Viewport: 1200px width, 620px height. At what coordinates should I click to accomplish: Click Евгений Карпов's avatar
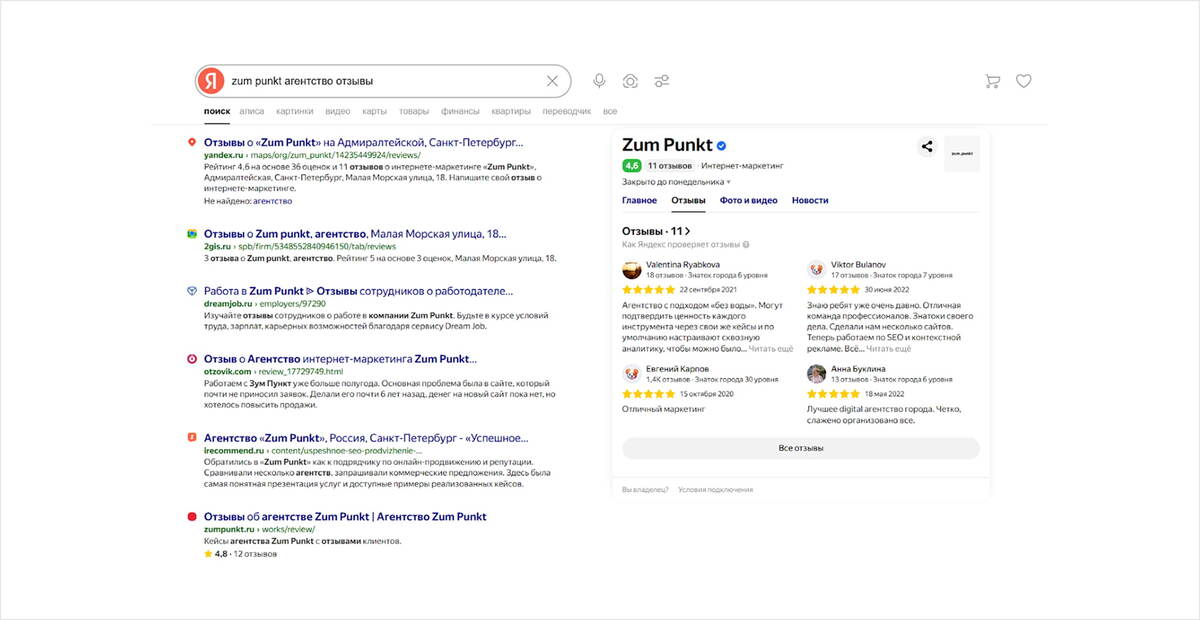[x=631, y=374]
